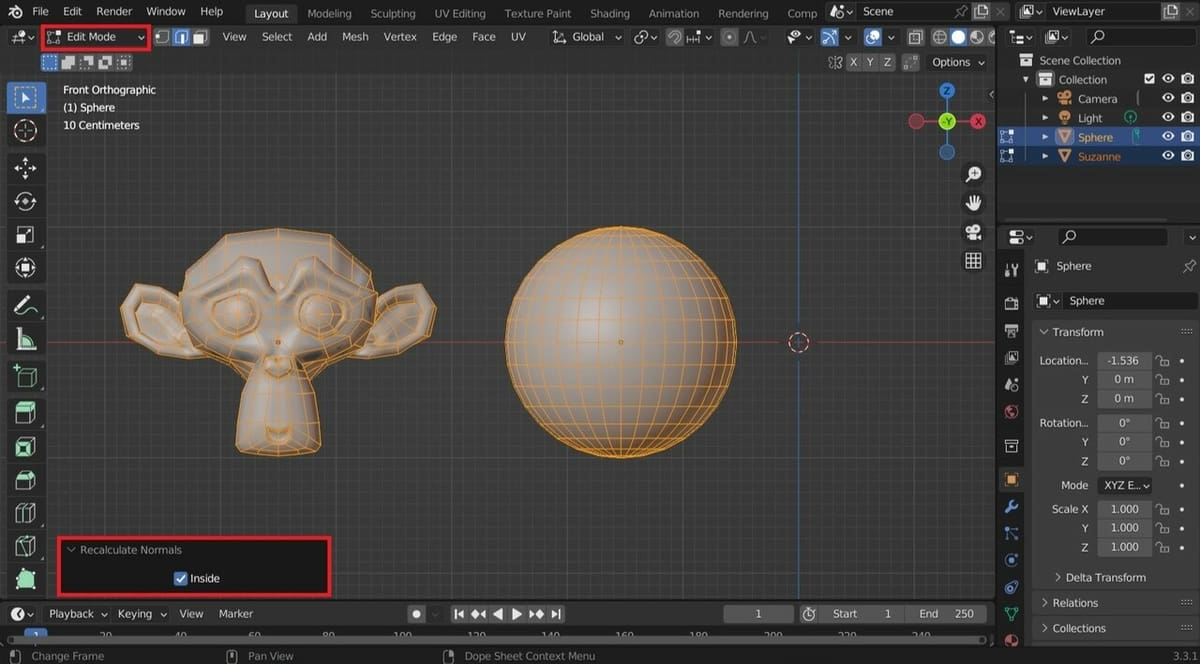
Task: Click the red X axis gizmo
Action: pos(978,121)
